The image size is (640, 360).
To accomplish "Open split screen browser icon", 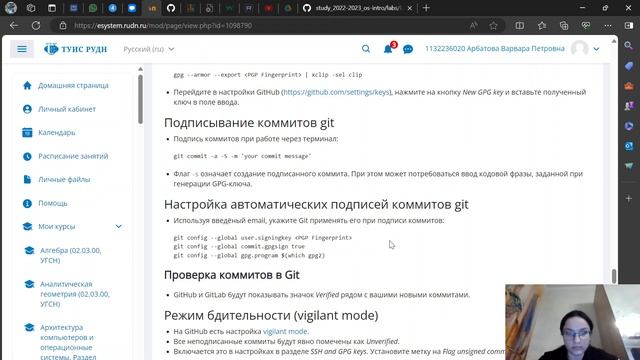I will (x=520, y=25).
